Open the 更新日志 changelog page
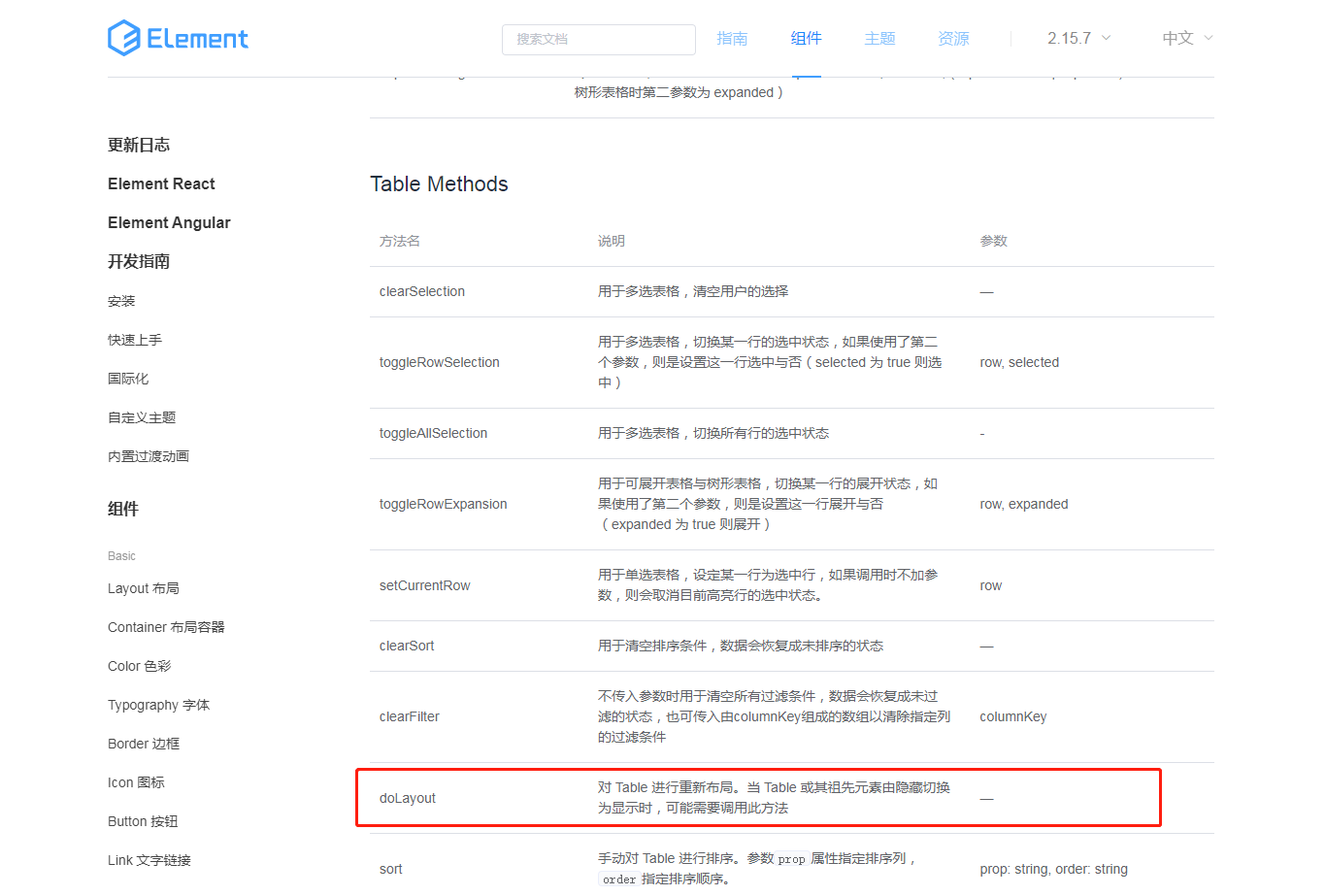Screen dimensions: 1325x896 pos(137,144)
